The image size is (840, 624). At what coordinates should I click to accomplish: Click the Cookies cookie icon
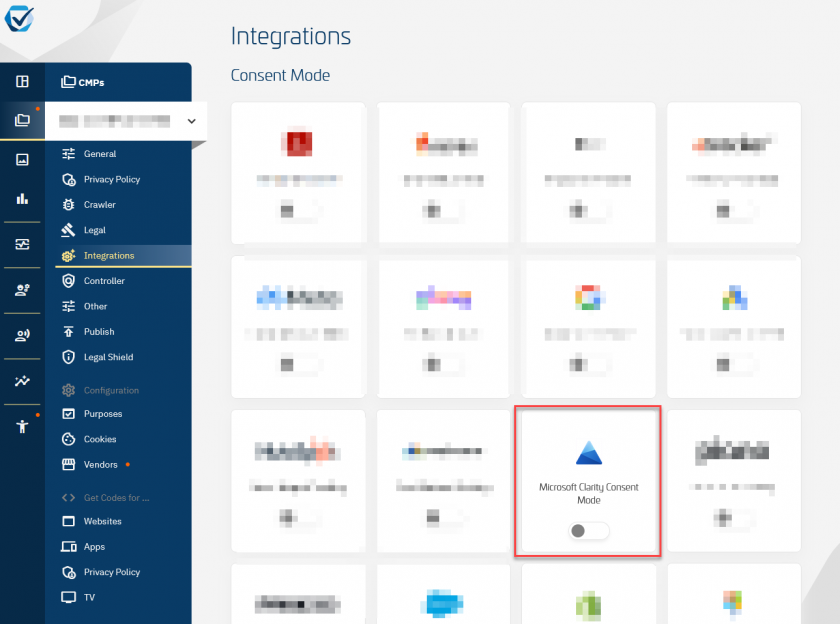click(68, 439)
